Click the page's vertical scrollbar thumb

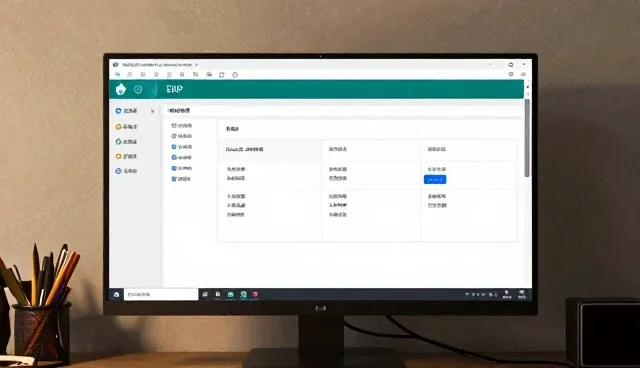tap(527, 137)
